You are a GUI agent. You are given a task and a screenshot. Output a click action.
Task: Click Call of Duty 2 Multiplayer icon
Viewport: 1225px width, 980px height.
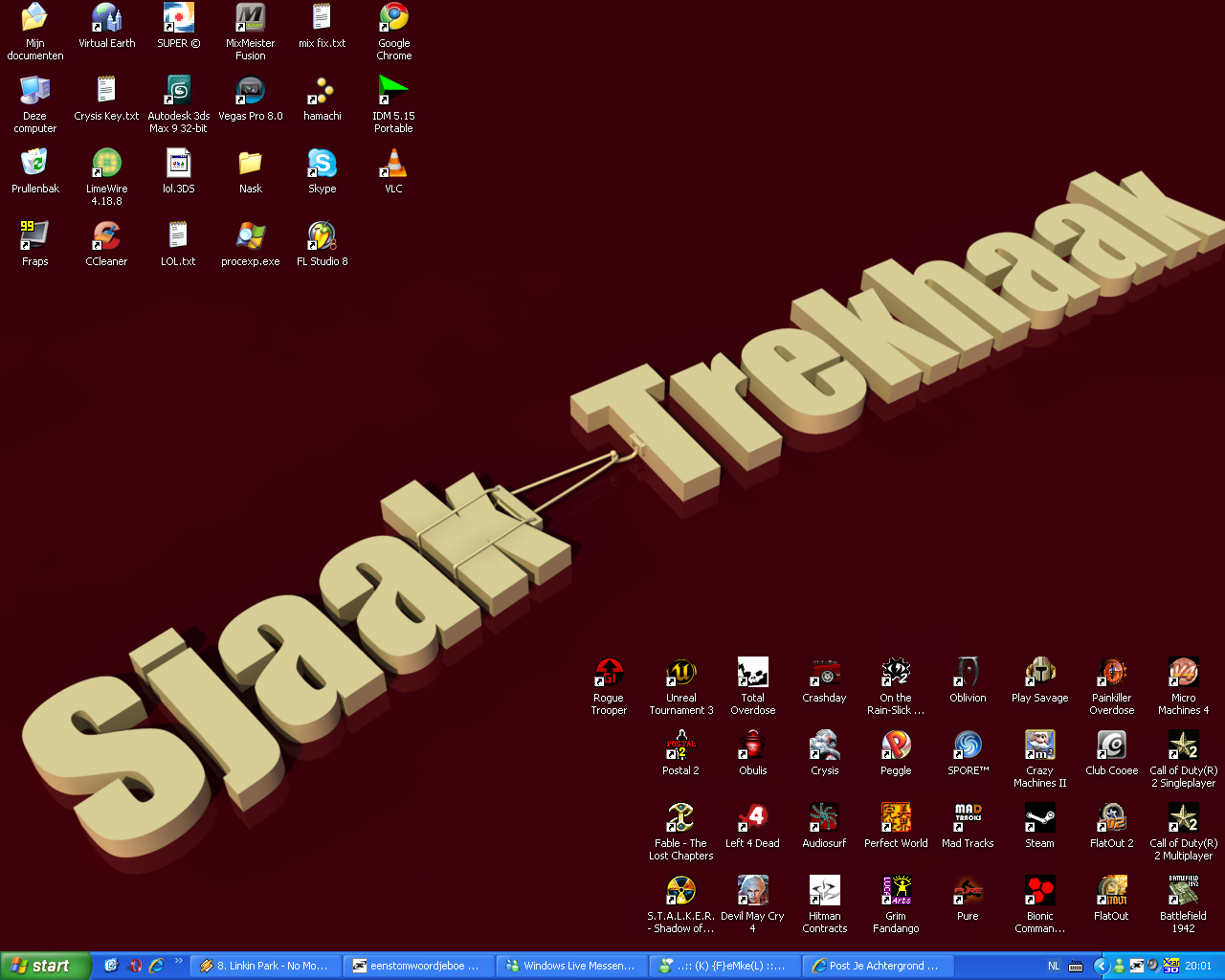coord(1184,817)
